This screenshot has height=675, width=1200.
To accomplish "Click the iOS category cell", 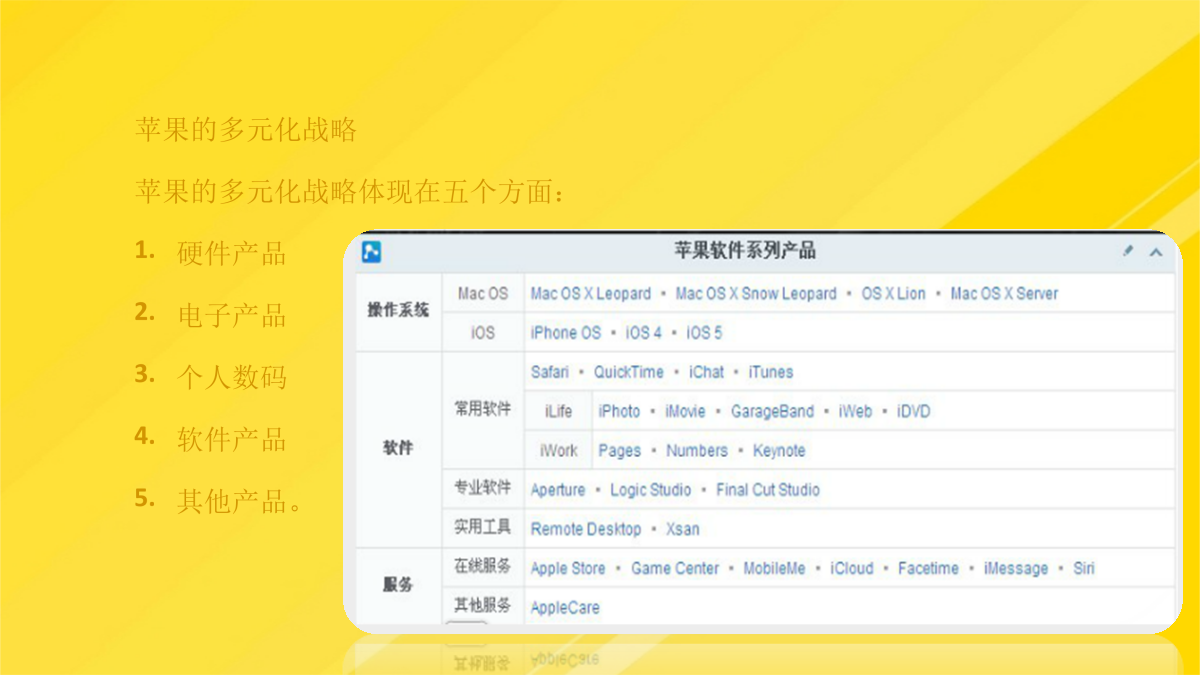I will [x=483, y=333].
